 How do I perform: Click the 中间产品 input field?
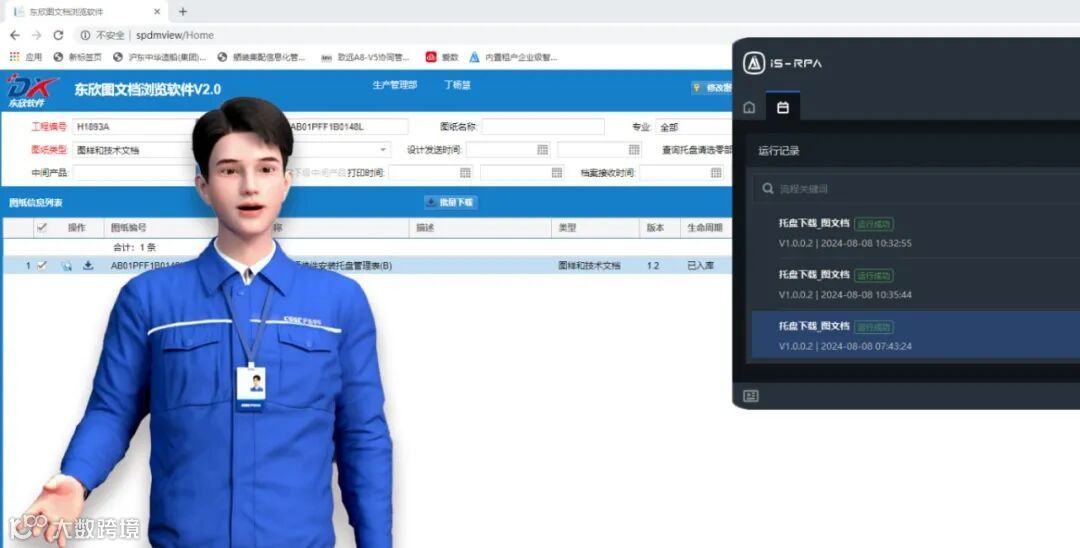pos(132,172)
